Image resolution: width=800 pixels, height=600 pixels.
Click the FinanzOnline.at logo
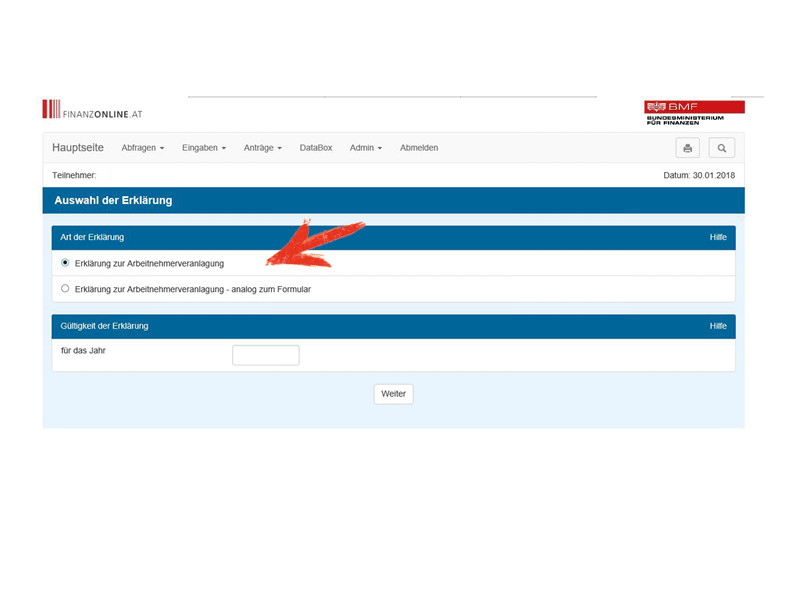coord(92,109)
